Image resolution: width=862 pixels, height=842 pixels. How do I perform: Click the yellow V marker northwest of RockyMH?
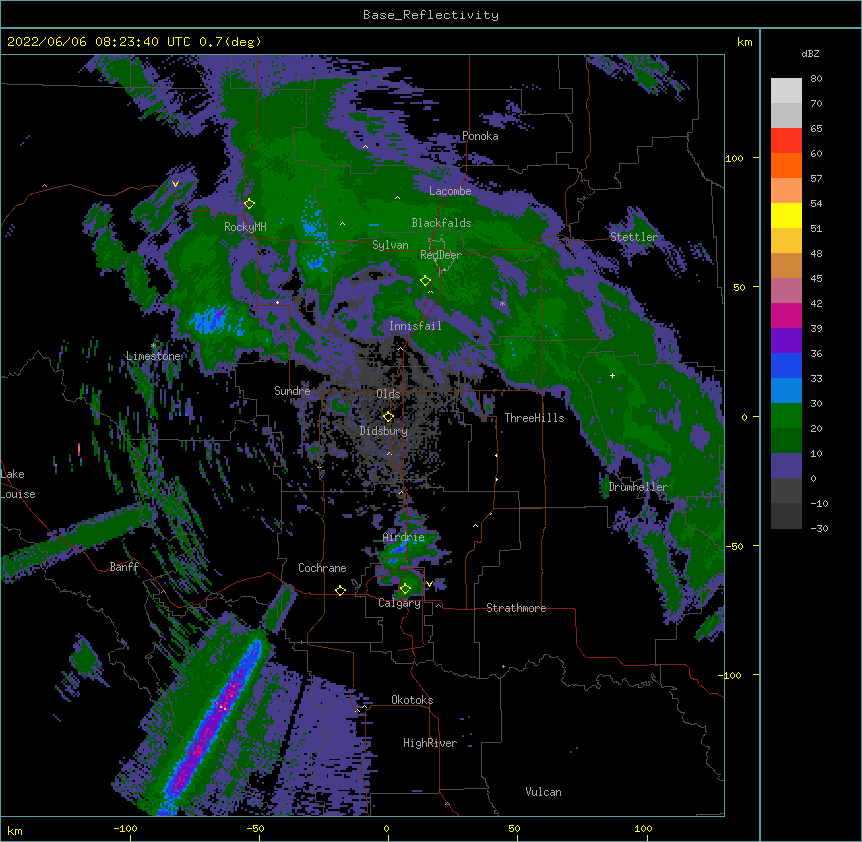(x=175, y=184)
